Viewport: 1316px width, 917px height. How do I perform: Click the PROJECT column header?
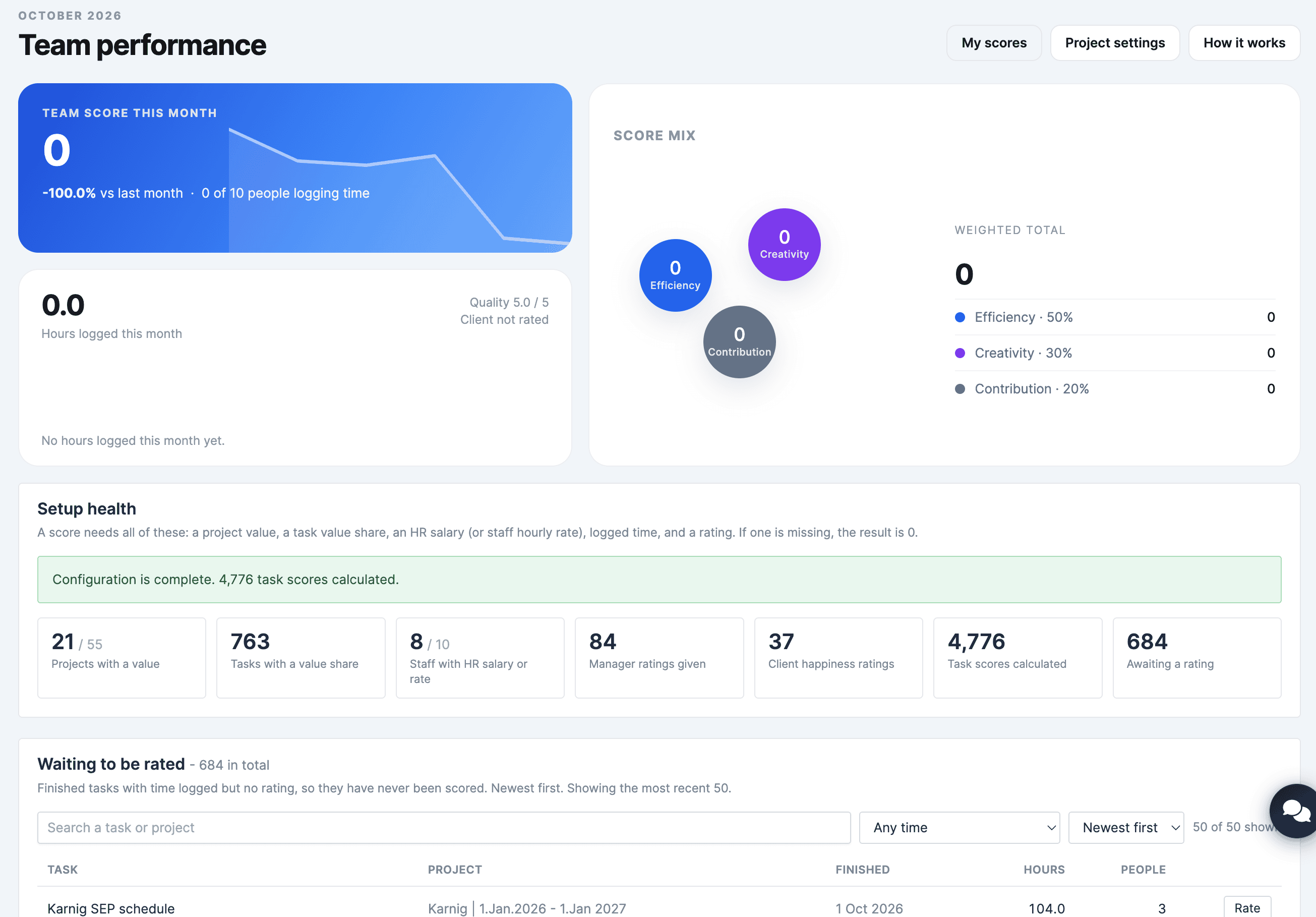coord(454,870)
